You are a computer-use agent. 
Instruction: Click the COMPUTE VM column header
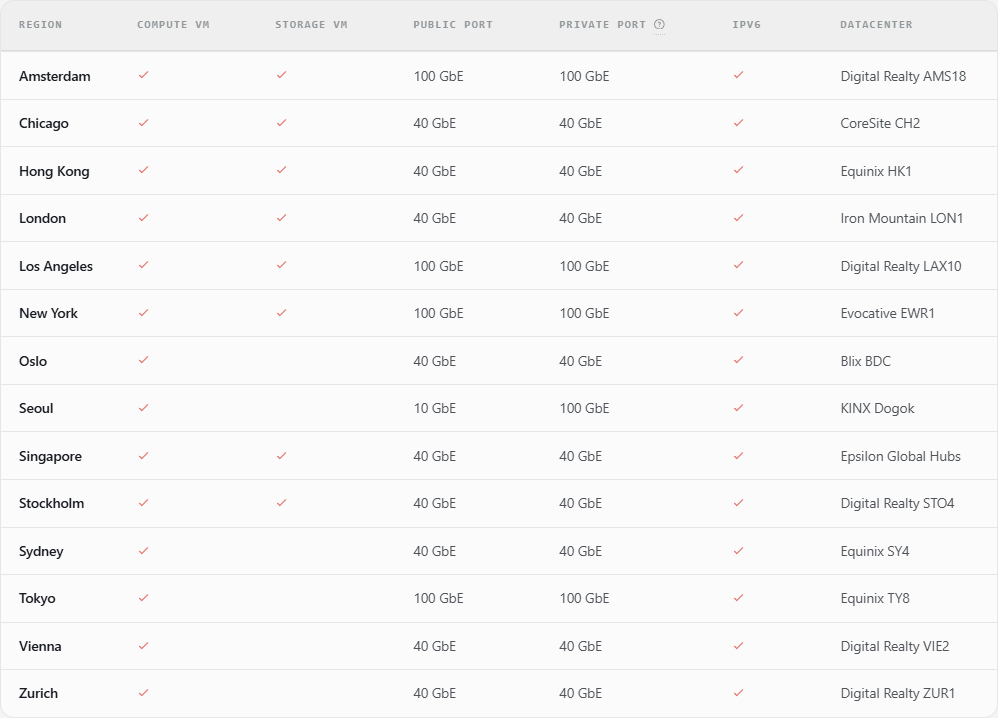[x=173, y=25]
